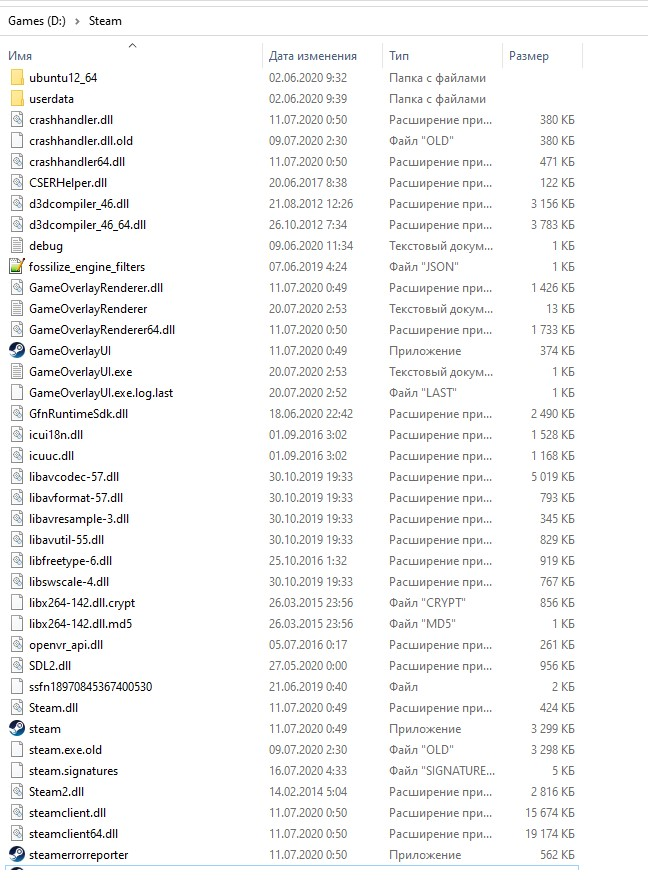Go to Games (D:) in the address path
This screenshot has width=648, height=887.
point(37,21)
